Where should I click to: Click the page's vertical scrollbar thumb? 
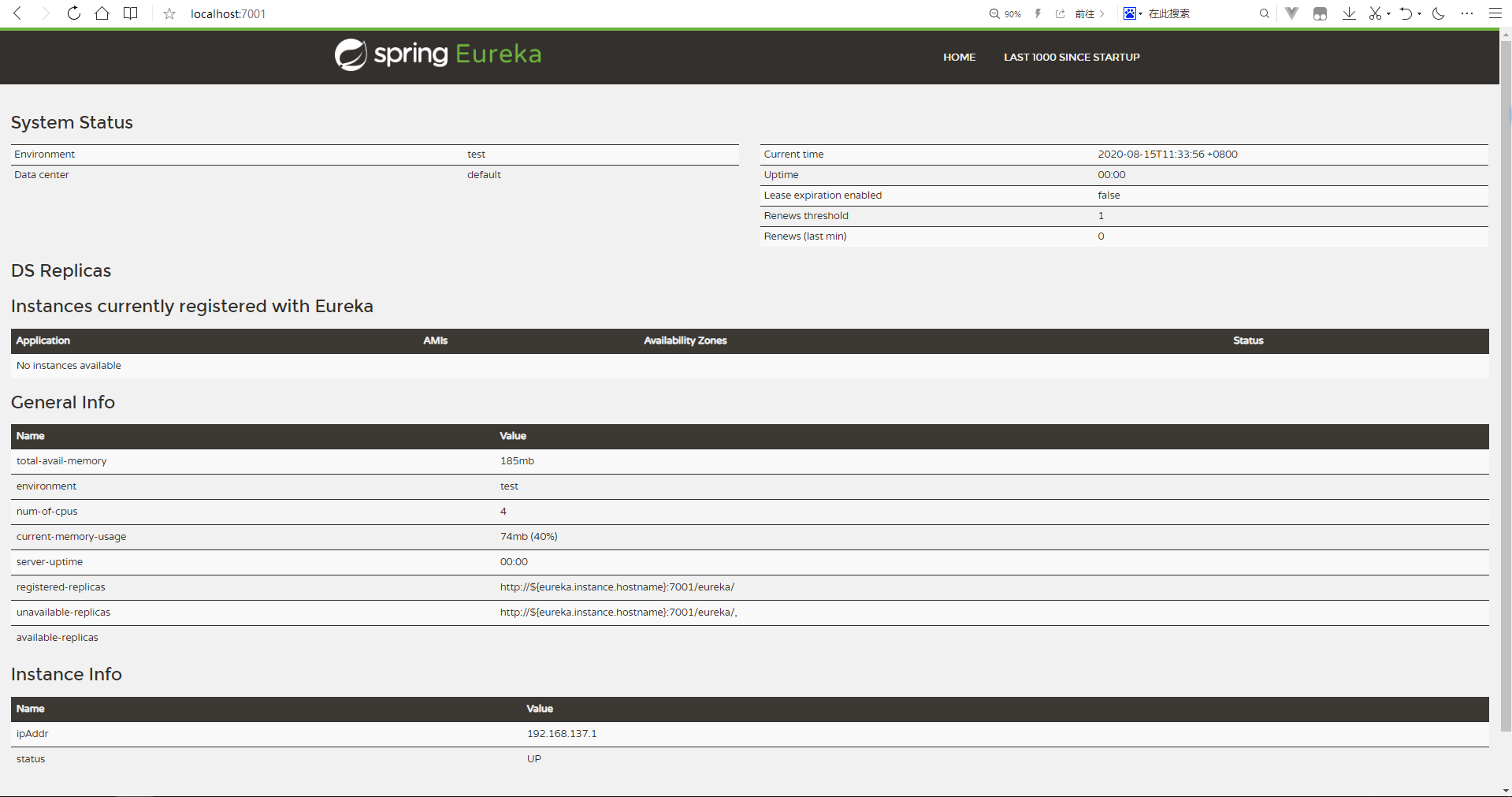(x=1506, y=386)
